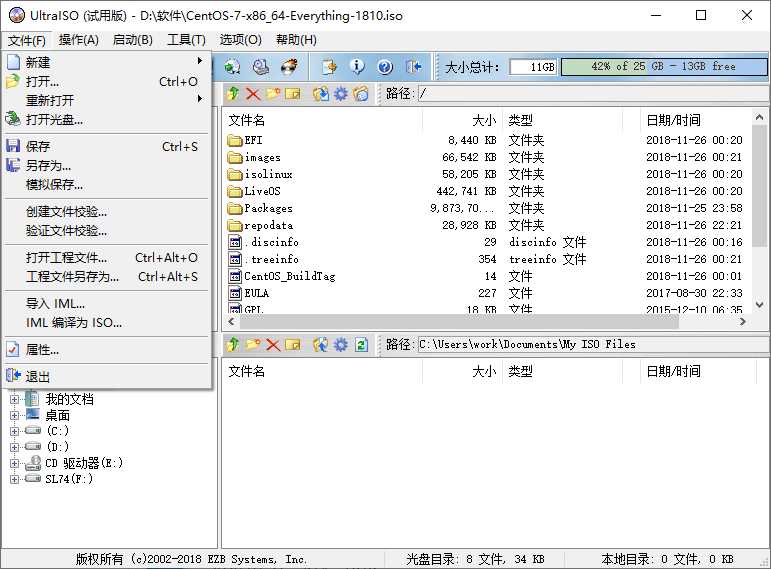Viewport: 771px width, 569px height.
Task: Click the blue gear icon in local pane toolbar
Action: tap(340, 345)
